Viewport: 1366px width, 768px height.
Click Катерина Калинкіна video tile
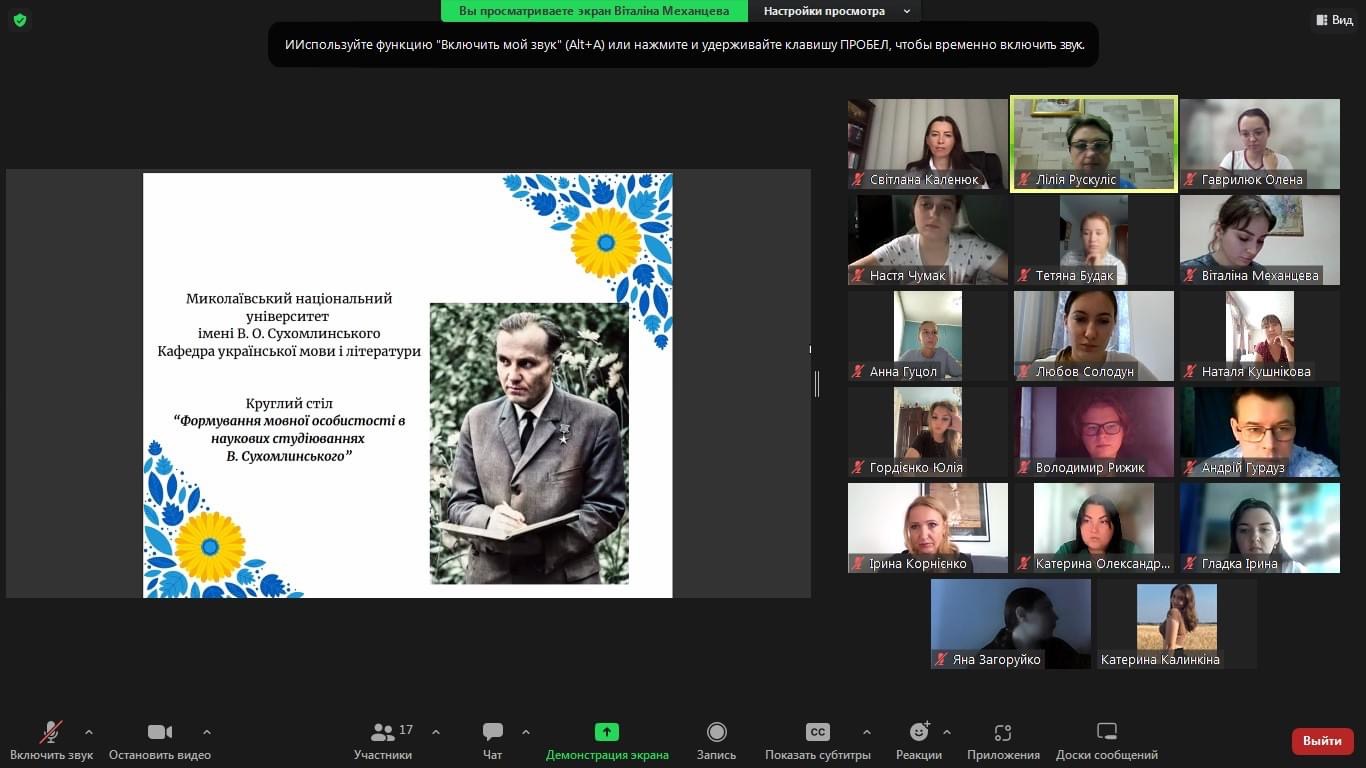[1176, 623]
